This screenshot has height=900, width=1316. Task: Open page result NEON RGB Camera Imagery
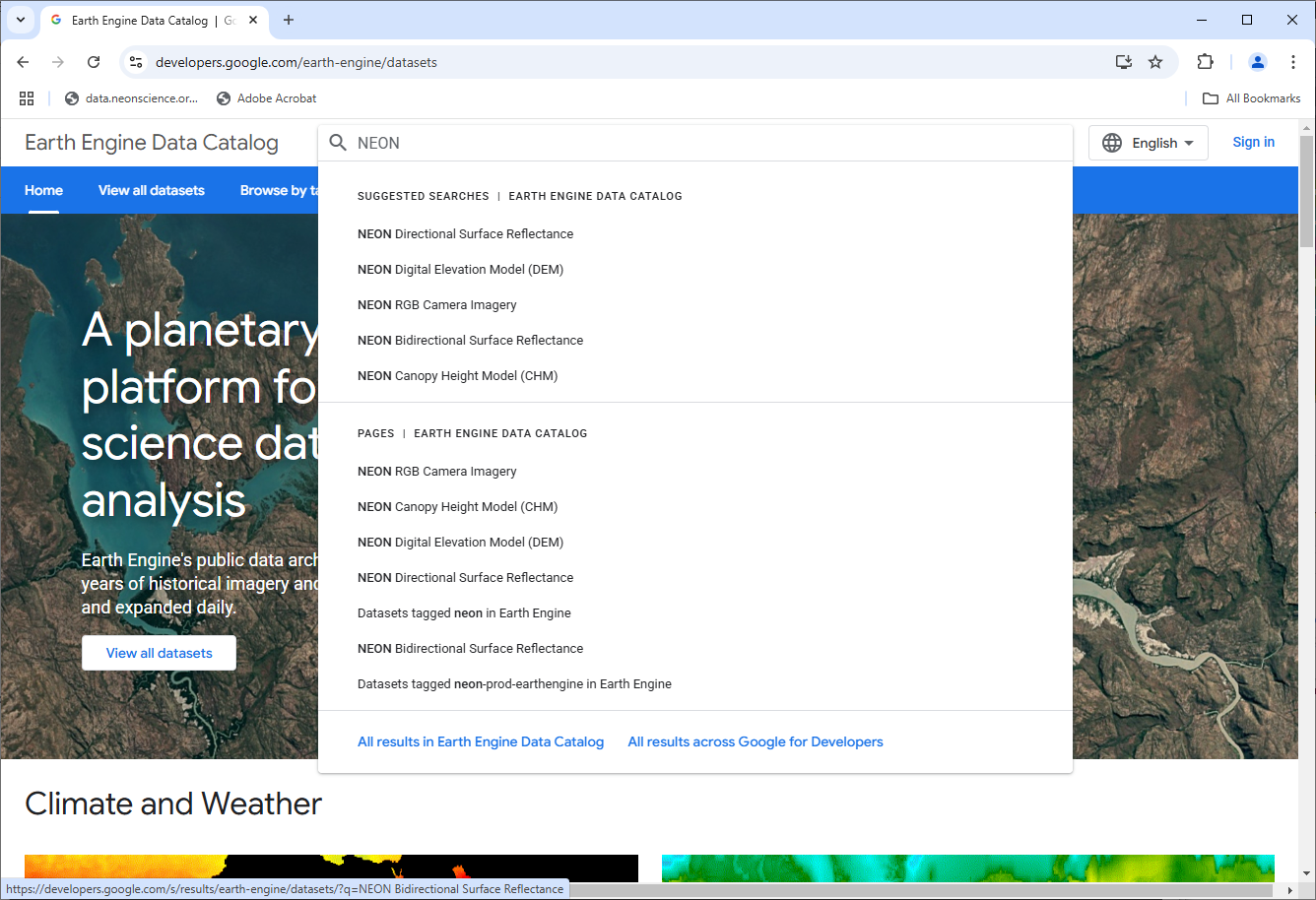[x=436, y=472]
